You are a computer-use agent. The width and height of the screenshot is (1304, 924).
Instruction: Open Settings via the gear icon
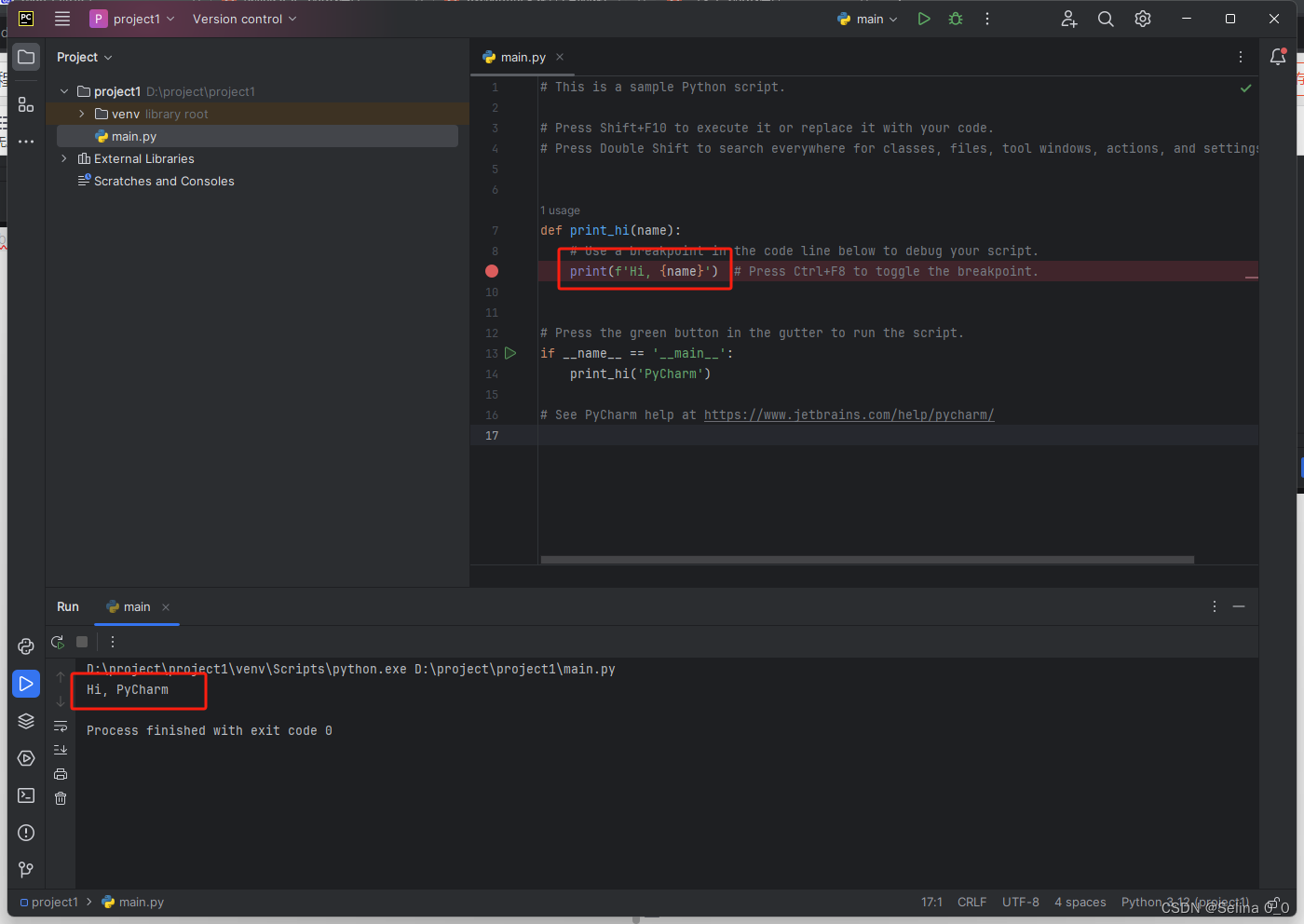pos(1142,18)
